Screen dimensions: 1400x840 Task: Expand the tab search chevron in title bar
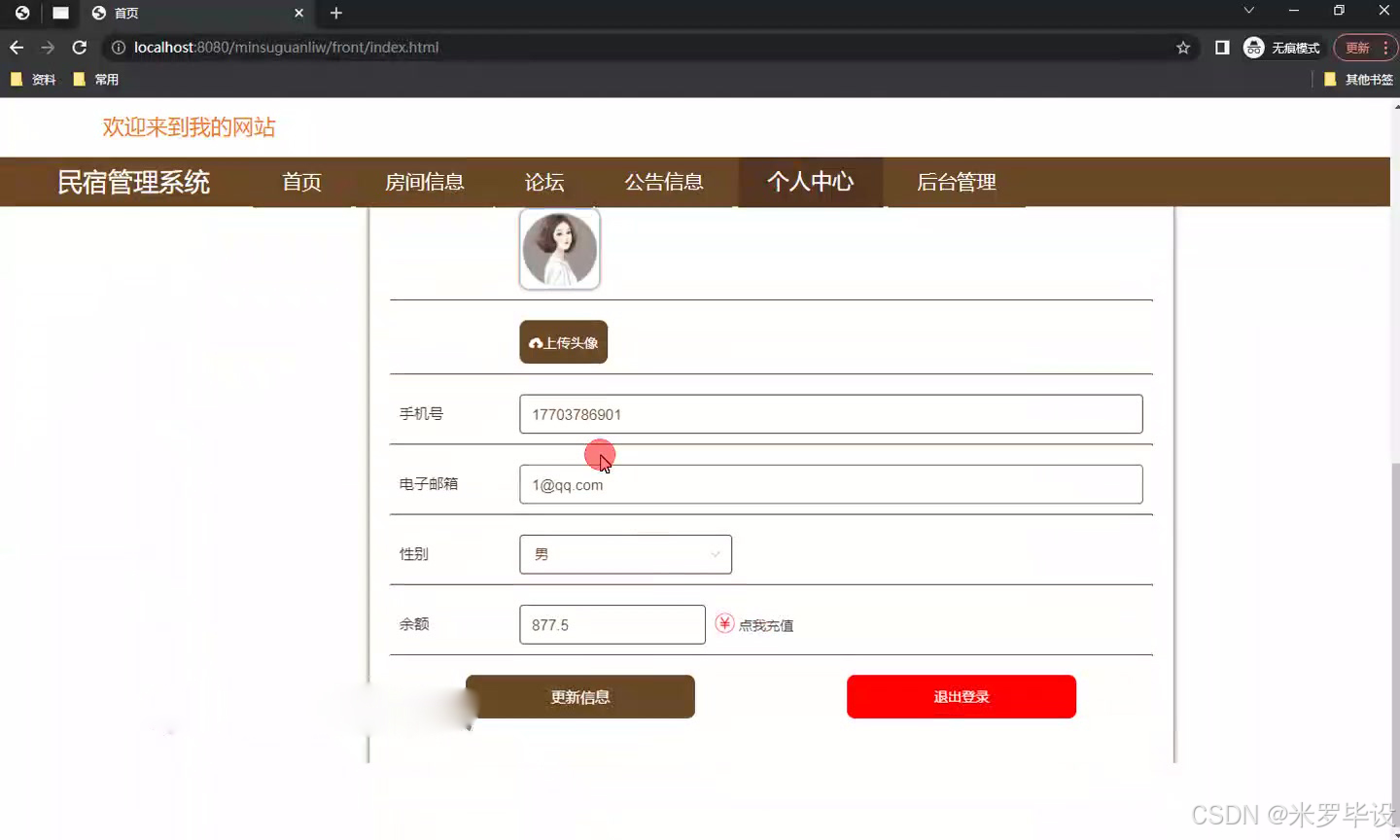tap(1246, 14)
